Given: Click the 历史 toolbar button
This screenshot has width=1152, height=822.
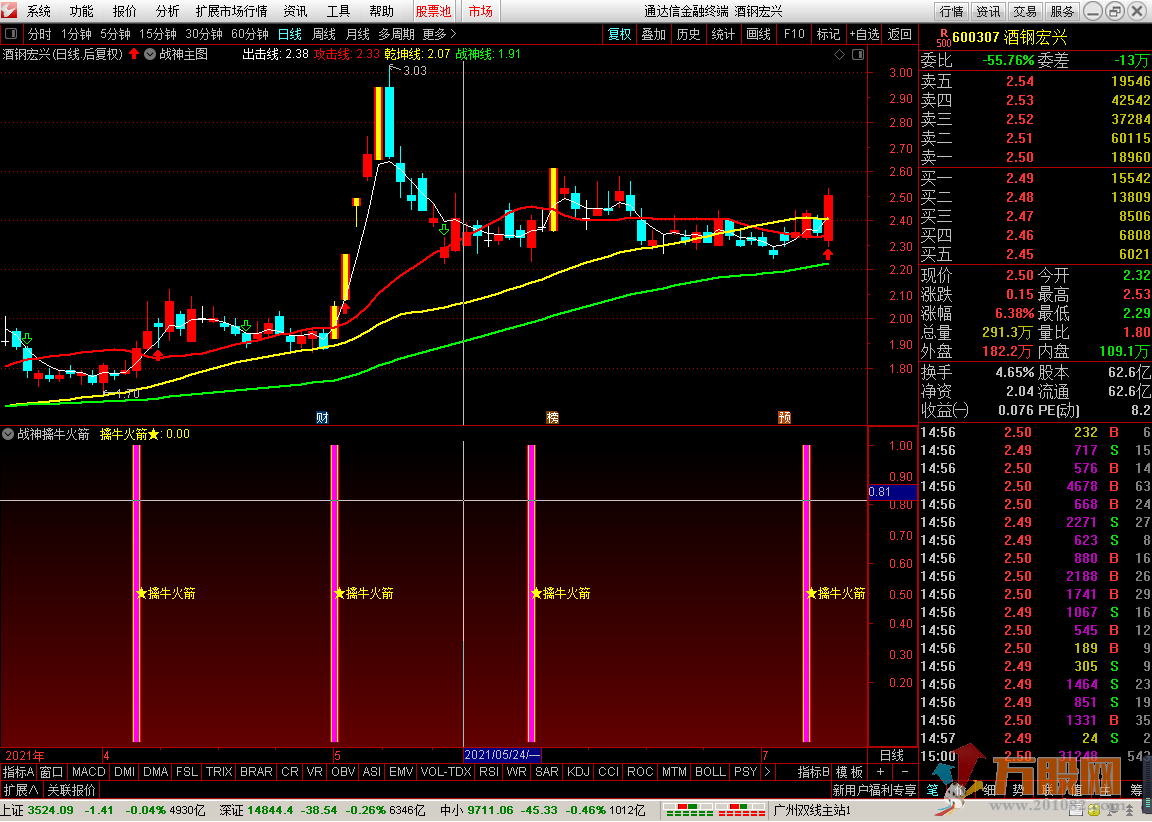Looking at the screenshot, I should coord(688,35).
